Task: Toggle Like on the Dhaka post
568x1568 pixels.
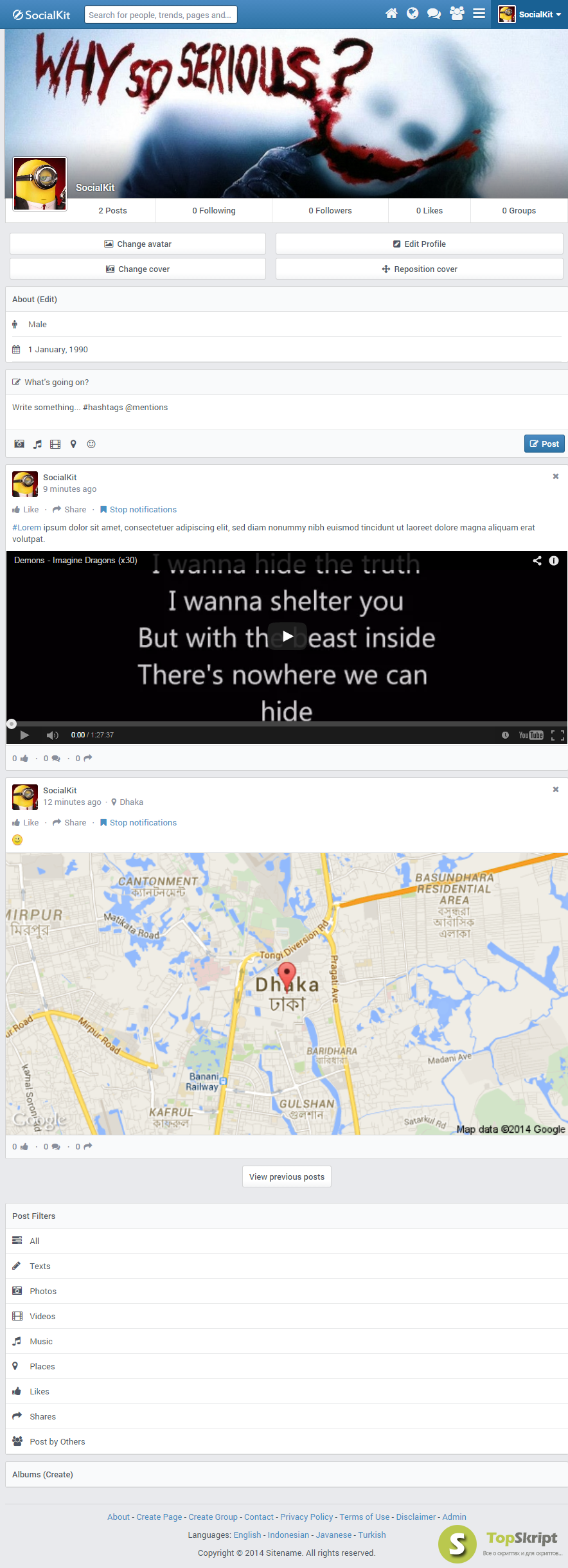Action: pos(26,823)
